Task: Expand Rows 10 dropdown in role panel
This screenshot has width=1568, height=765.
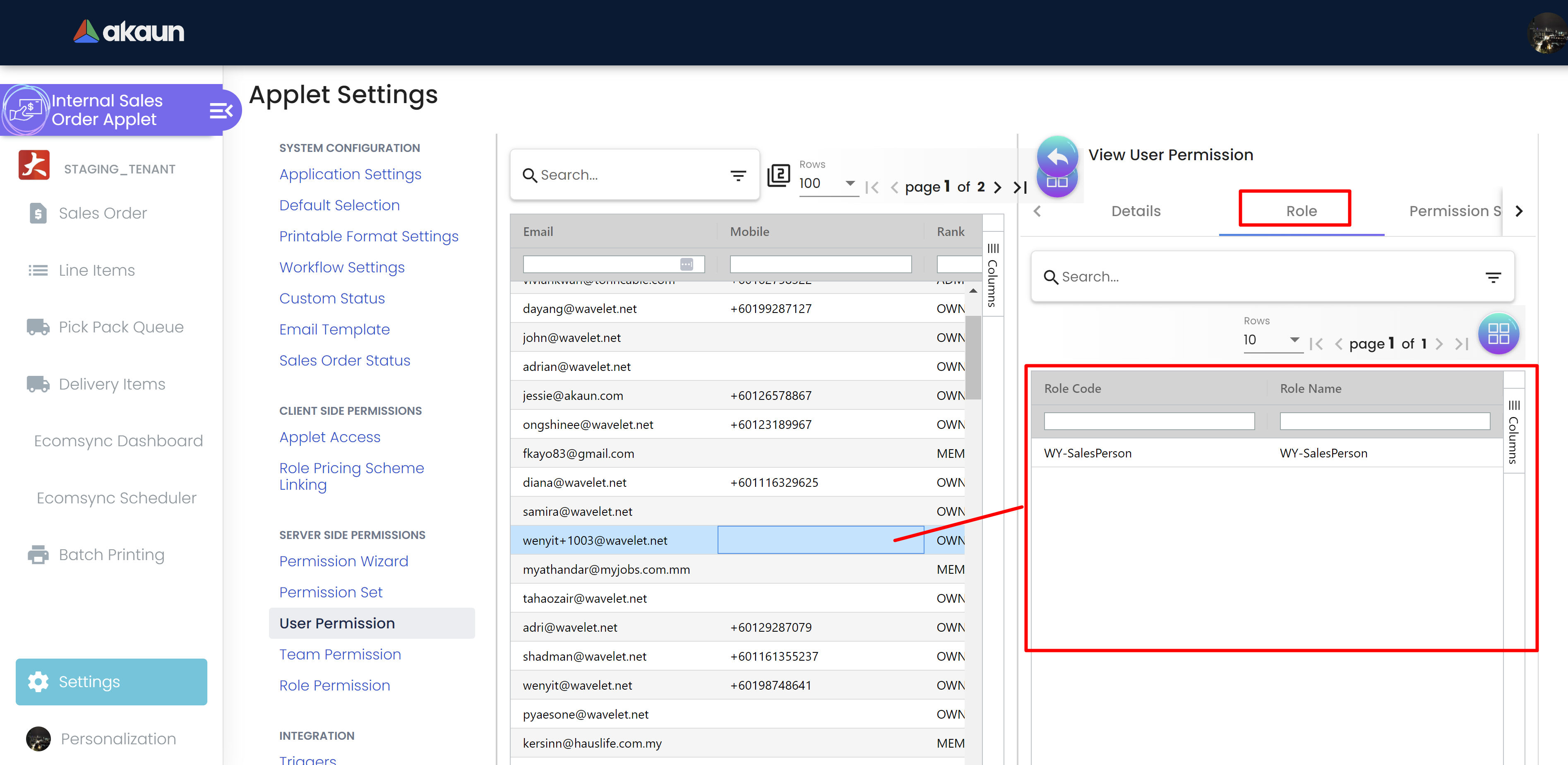Action: click(1294, 339)
